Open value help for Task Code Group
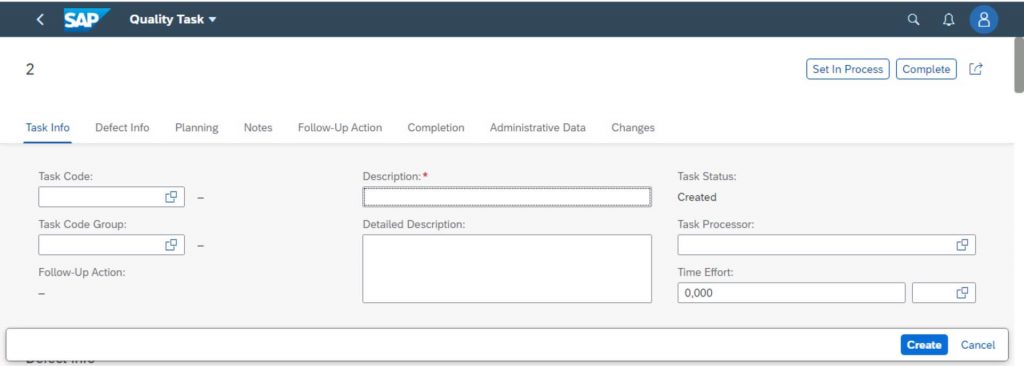Screen dimensions: 1024x366 coord(171,244)
